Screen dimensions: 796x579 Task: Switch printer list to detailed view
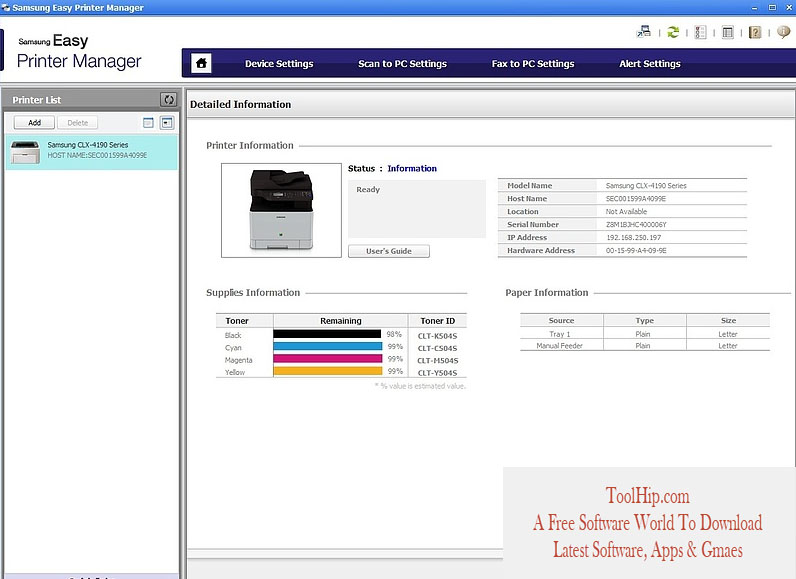(x=167, y=123)
